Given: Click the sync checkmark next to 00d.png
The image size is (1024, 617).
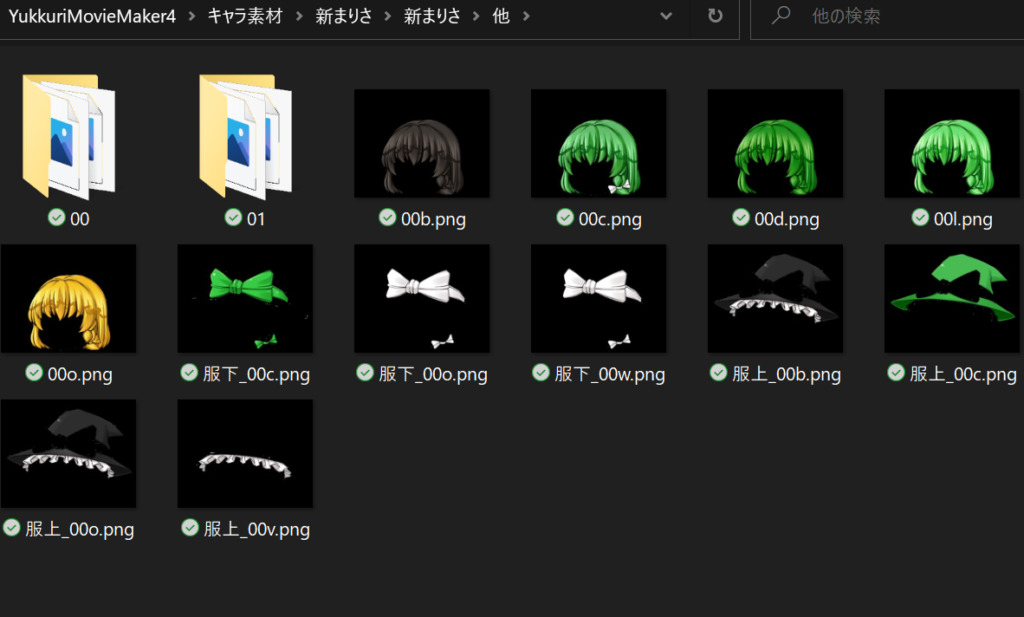Looking at the screenshot, I should (741, 217).
